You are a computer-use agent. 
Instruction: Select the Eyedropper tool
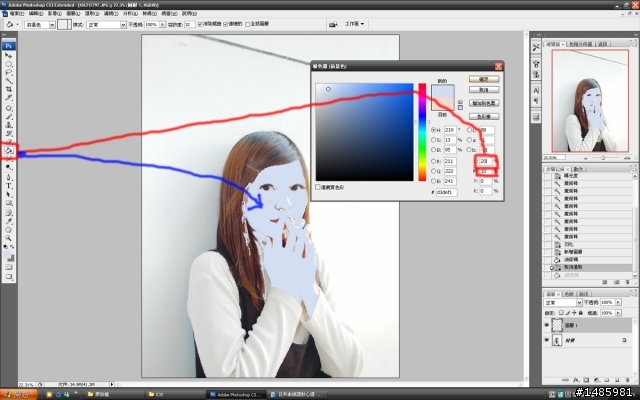point(8,221)
